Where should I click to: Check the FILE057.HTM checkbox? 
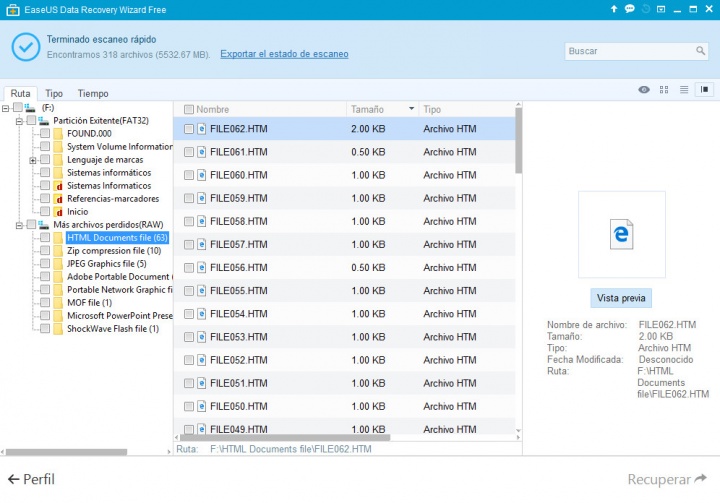189,244
